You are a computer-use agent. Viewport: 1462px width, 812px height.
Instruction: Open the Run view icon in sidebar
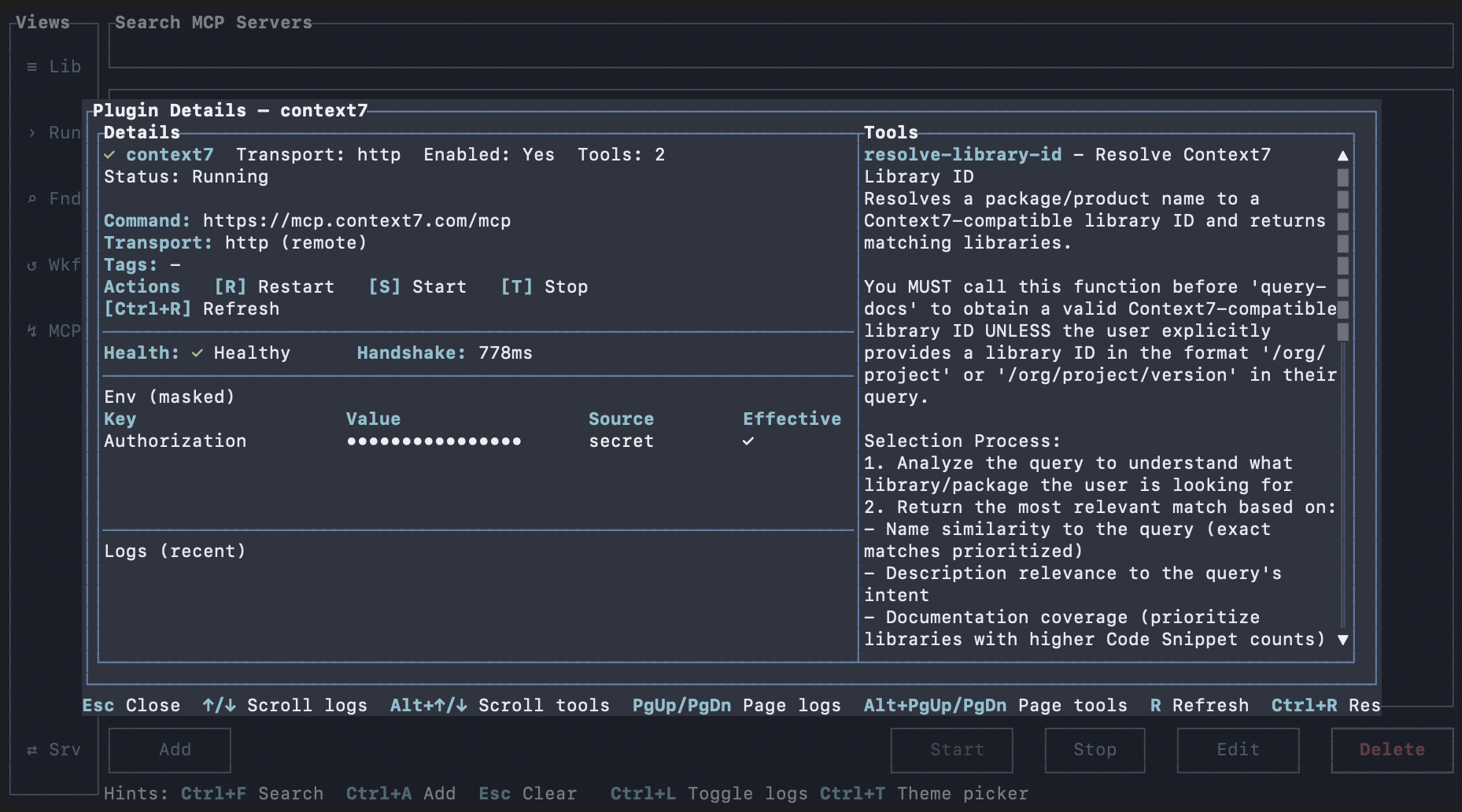(31, 132)
